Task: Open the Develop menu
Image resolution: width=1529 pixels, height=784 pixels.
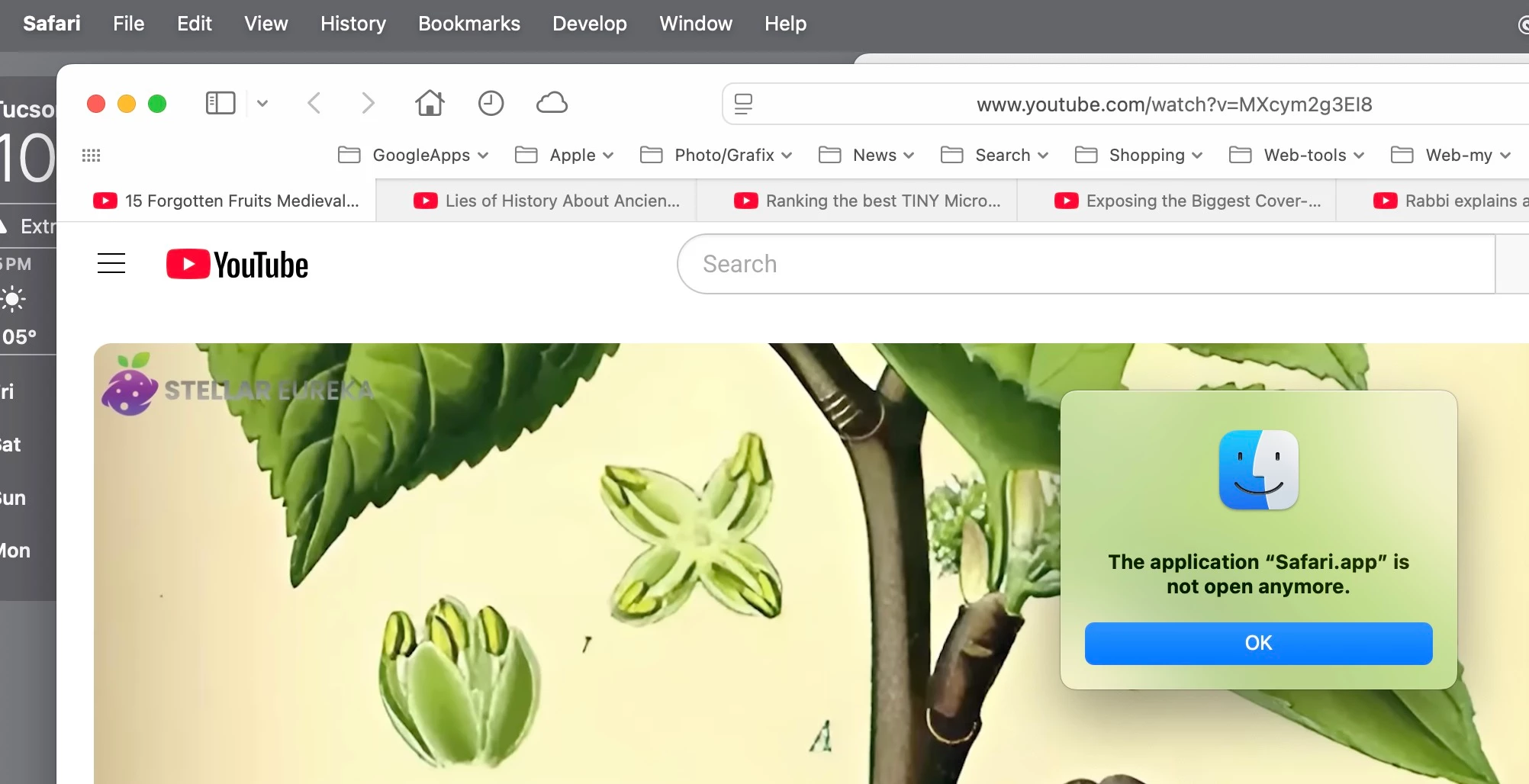Action: 590,24
